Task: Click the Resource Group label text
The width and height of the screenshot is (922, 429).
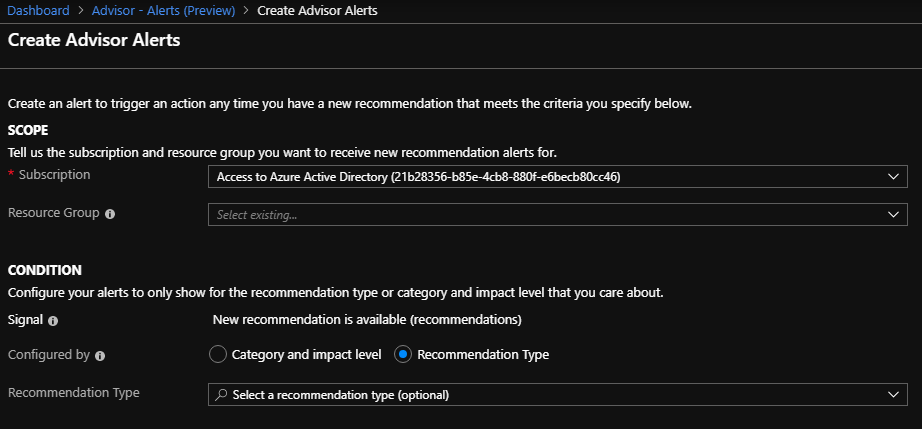Action: coord(53,213)
